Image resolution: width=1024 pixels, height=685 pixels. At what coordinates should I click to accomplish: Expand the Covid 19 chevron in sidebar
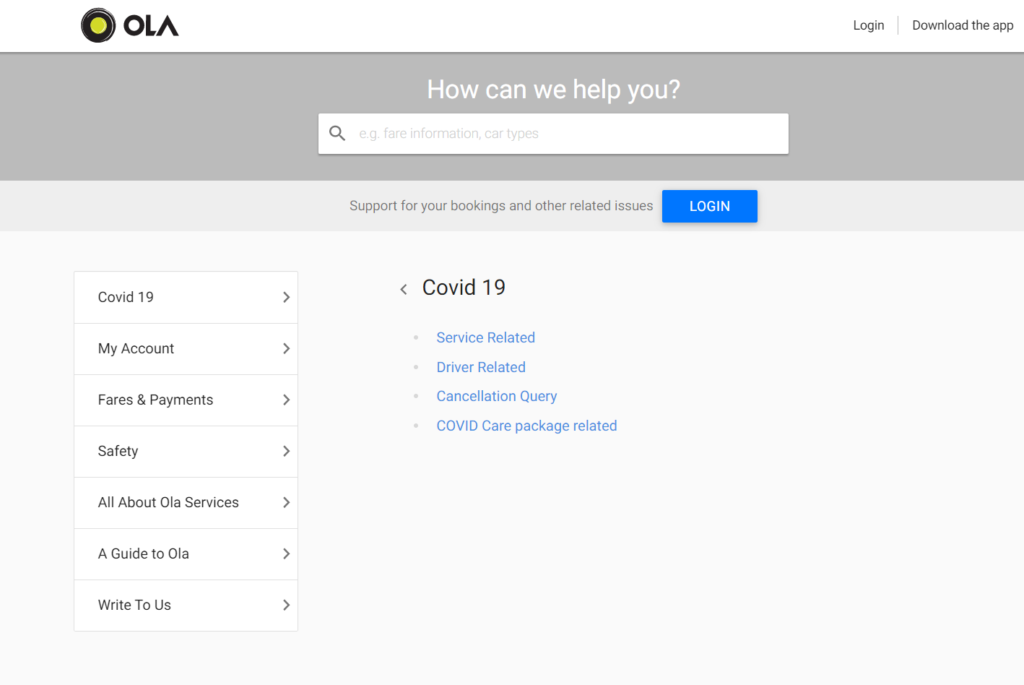point(286,297)
